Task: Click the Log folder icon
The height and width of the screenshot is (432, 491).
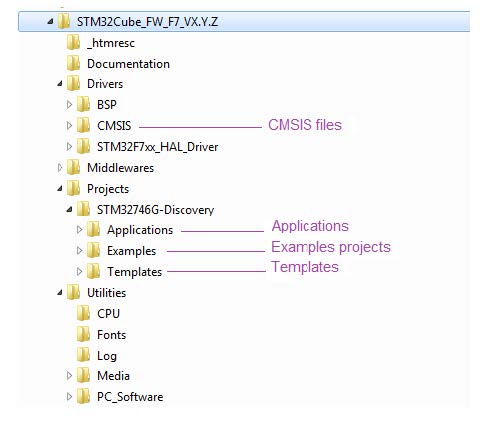Action: pos(83,355)
